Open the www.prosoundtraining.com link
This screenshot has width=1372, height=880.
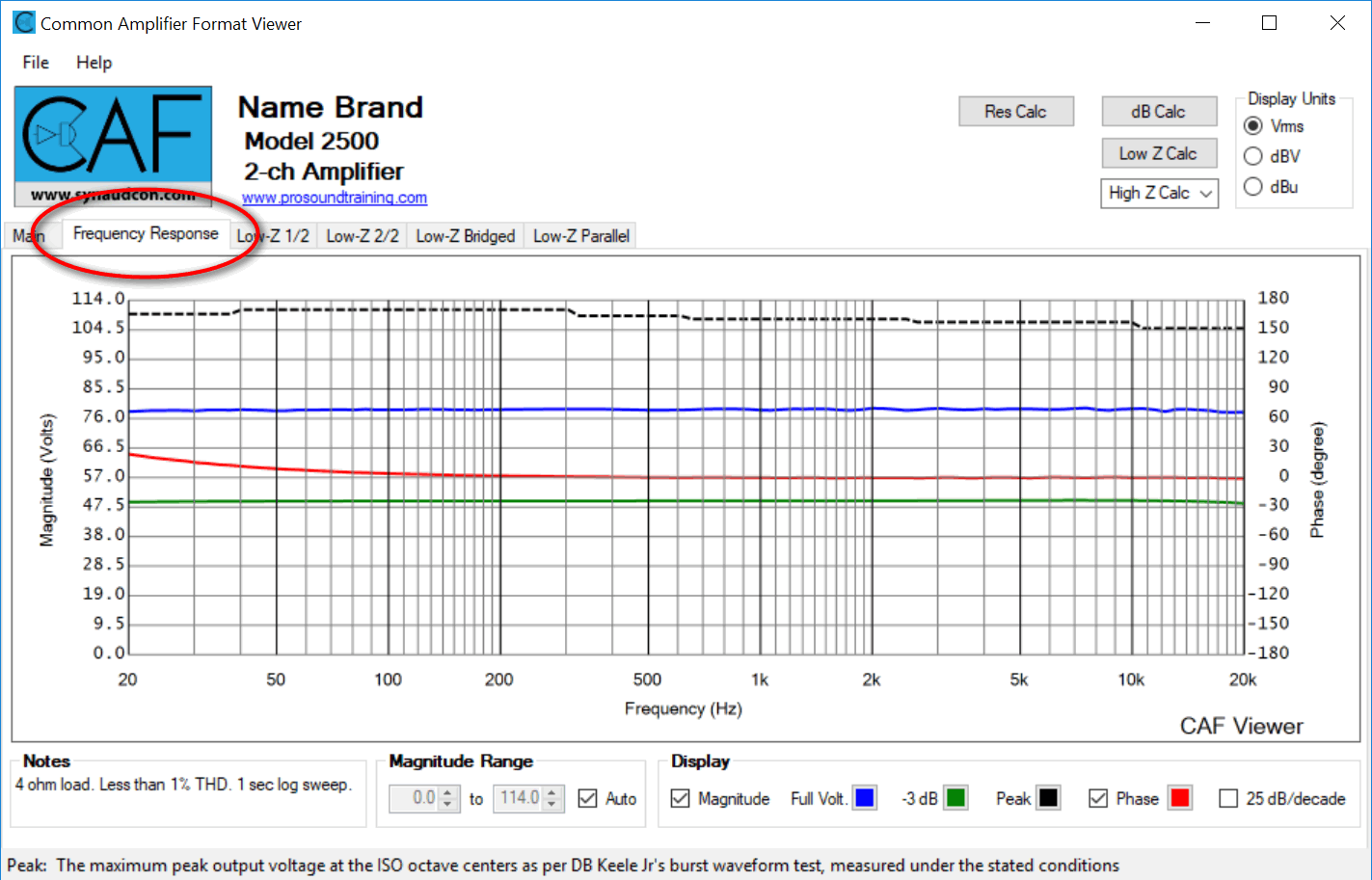(x=334, y=198)
